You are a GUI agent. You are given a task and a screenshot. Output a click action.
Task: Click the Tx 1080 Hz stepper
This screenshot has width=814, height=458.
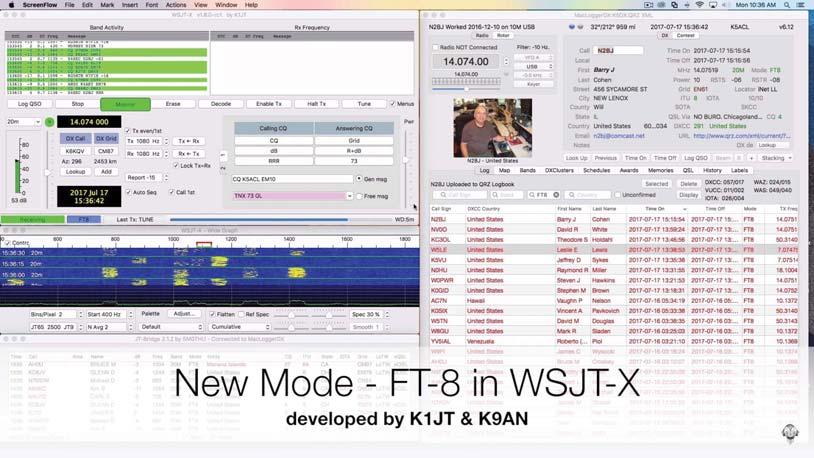point(166,141)
